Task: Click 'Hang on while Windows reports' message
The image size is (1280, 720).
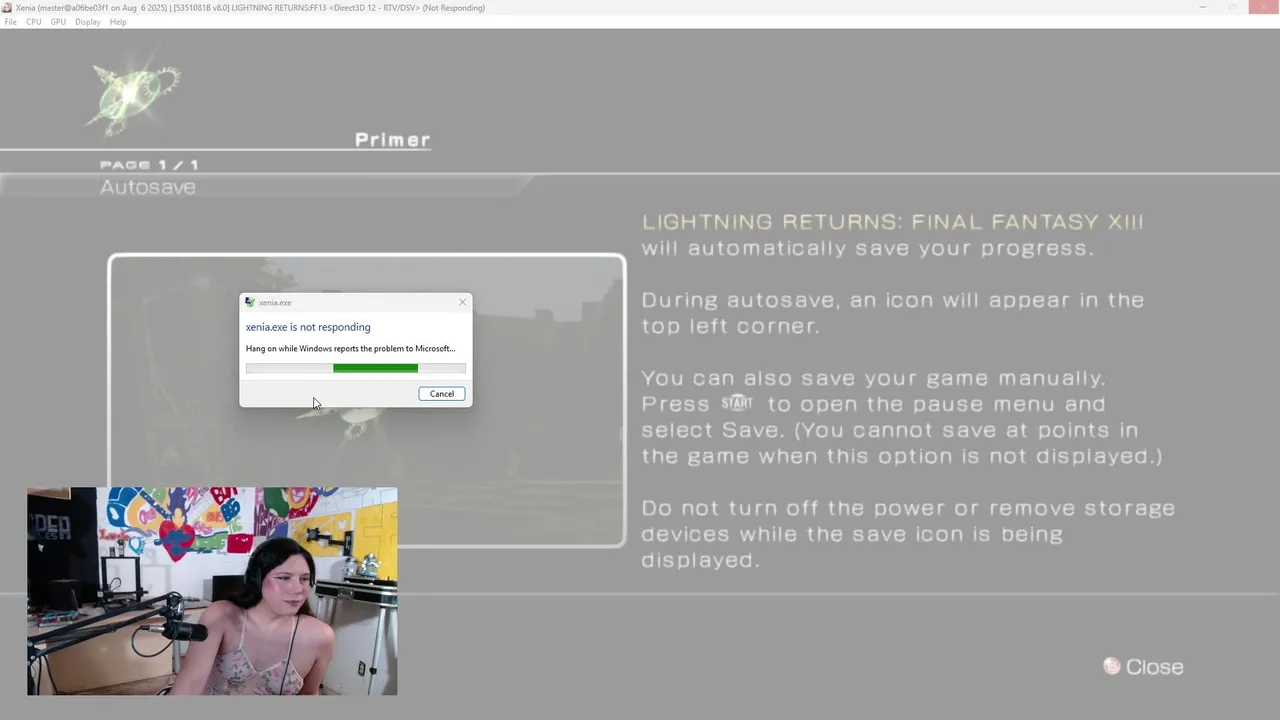Action: 350,349
